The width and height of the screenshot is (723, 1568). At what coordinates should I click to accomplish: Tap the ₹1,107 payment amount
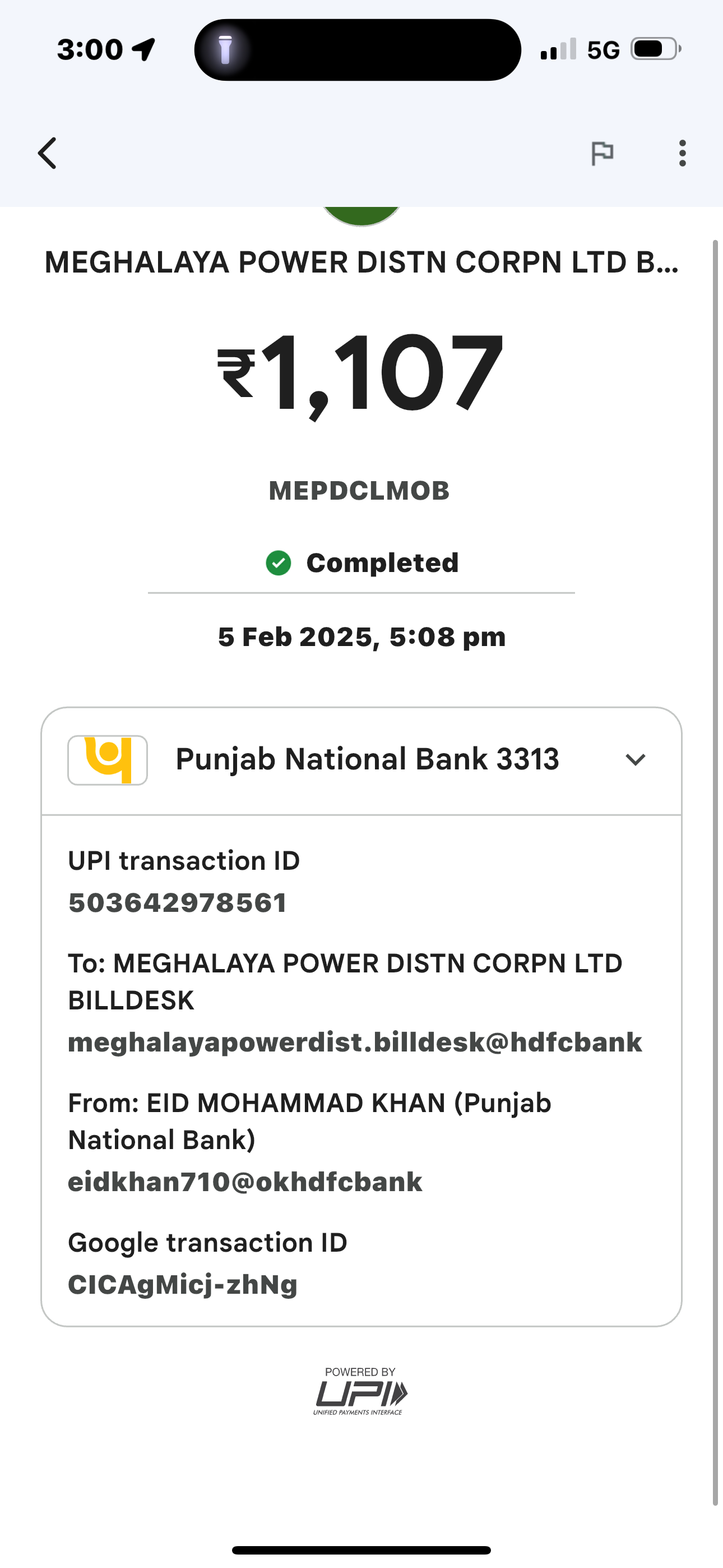pyautogui.click(x=361, y=372)
